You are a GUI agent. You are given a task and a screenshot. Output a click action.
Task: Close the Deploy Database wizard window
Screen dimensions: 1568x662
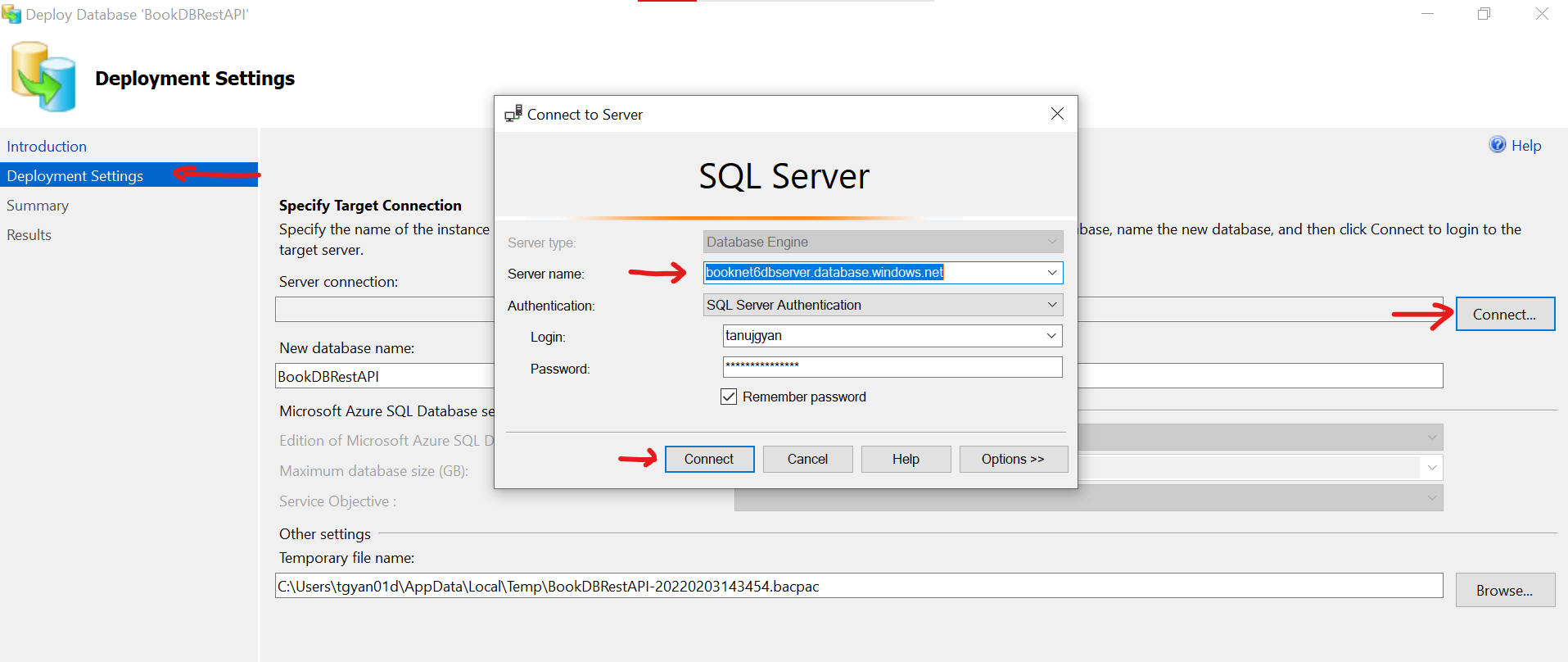pyautogui.click(x=1542, y=14)
